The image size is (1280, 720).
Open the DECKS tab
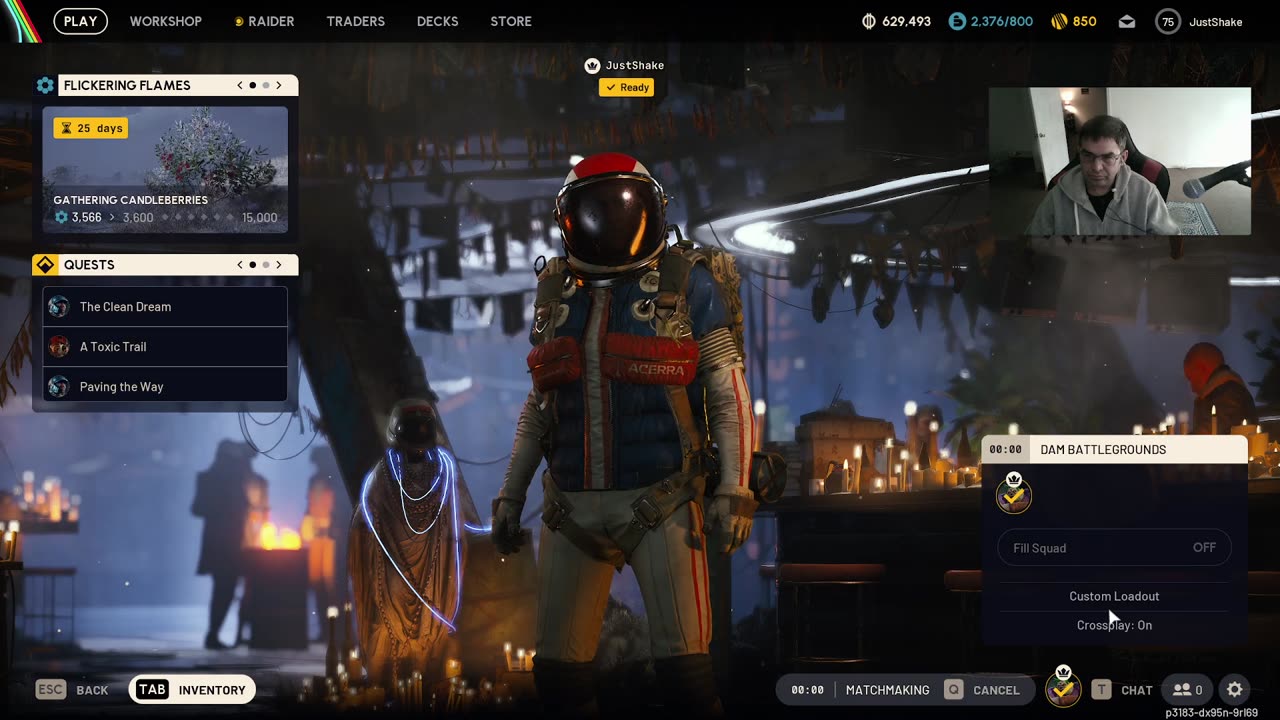(x=437, y=21)
